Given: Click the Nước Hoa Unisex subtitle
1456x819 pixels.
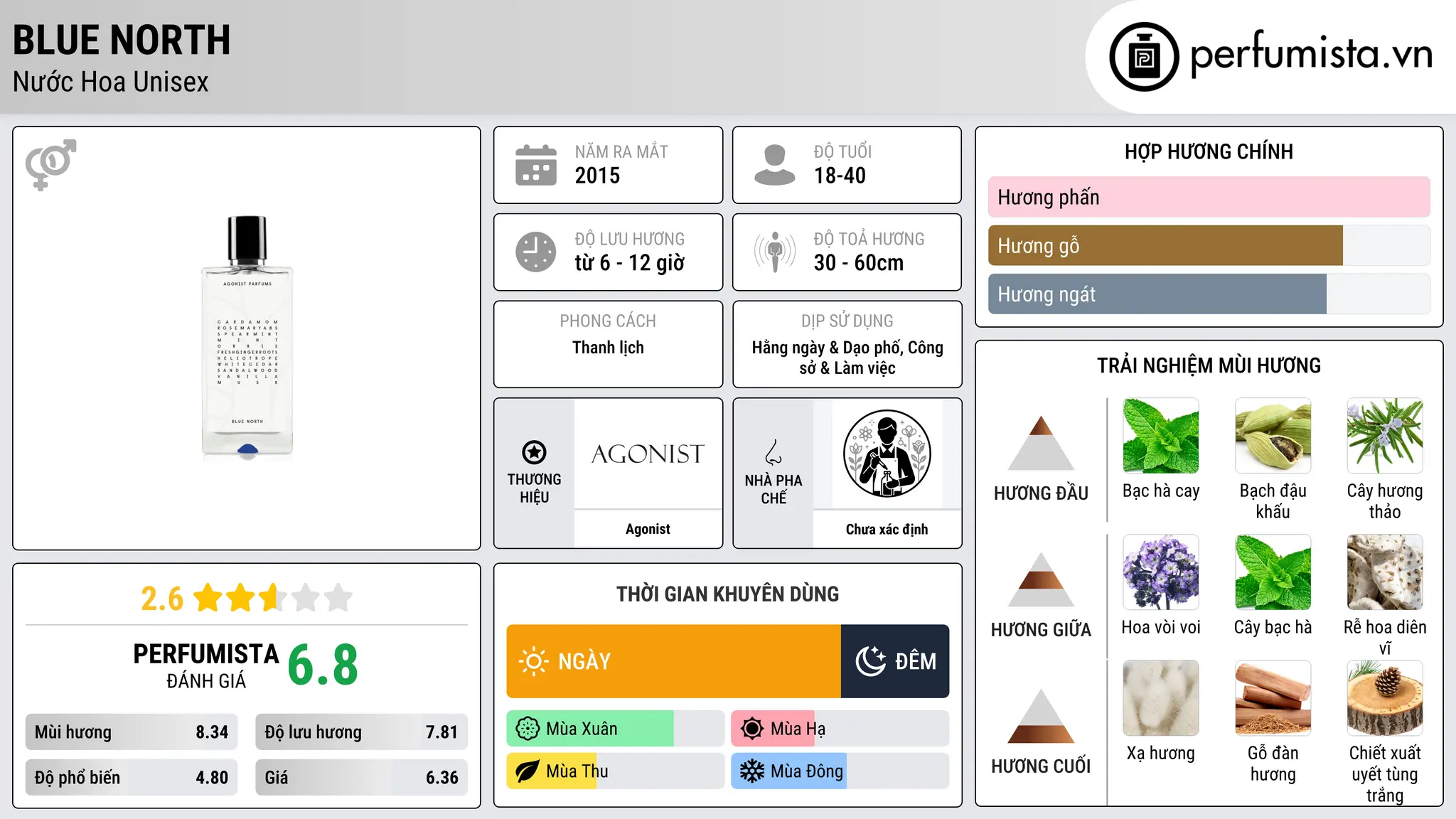Looking at the screenshot, I should 110,82.
